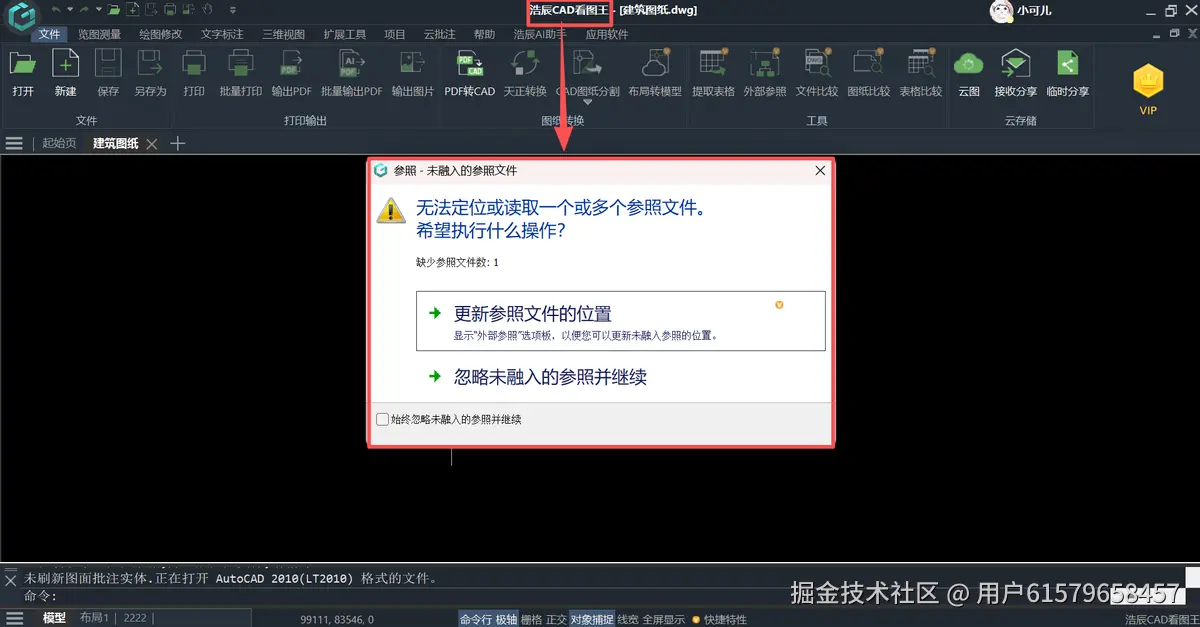
Task: Toggle 命令行 in the status bar
Action: pyautogui.click(x=476, y=619)
